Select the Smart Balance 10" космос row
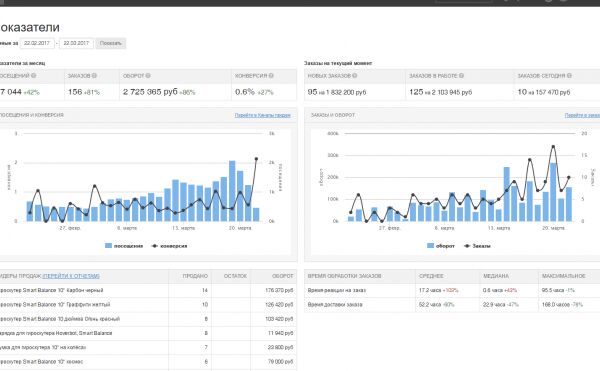The image size is (600, 371). (148, 362)
